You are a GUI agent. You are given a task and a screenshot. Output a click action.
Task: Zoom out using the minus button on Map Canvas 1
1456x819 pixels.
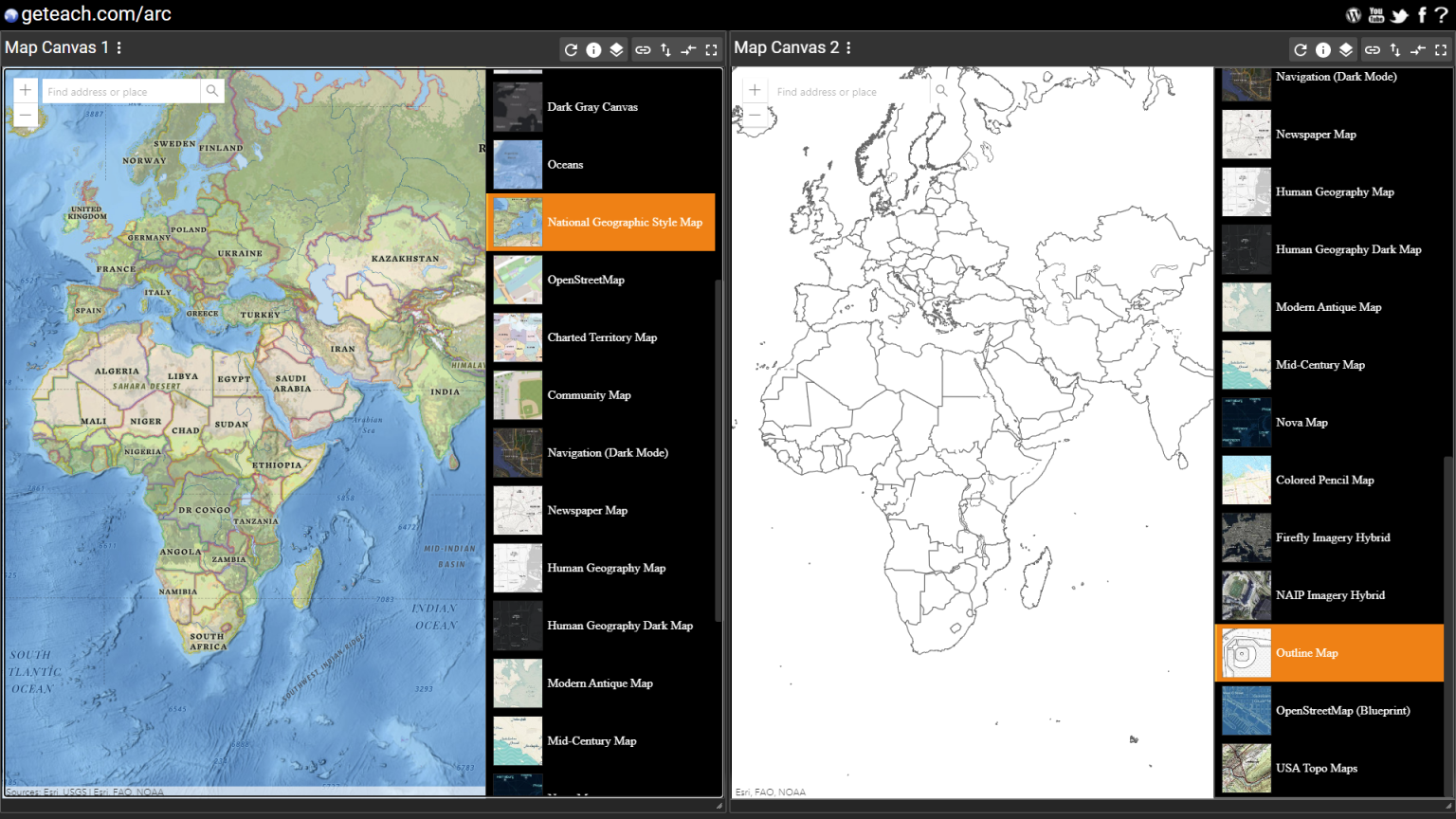25,116
